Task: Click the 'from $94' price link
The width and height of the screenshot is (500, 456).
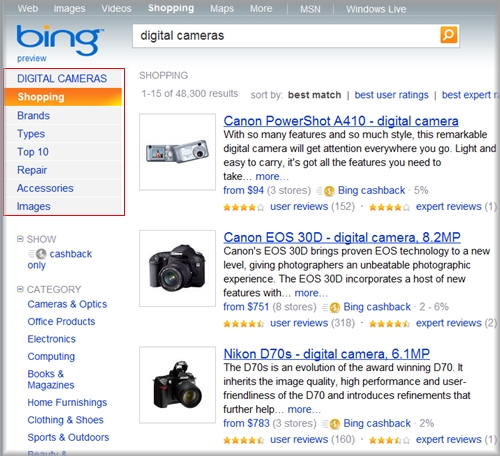Action: [x=243, y=190]
